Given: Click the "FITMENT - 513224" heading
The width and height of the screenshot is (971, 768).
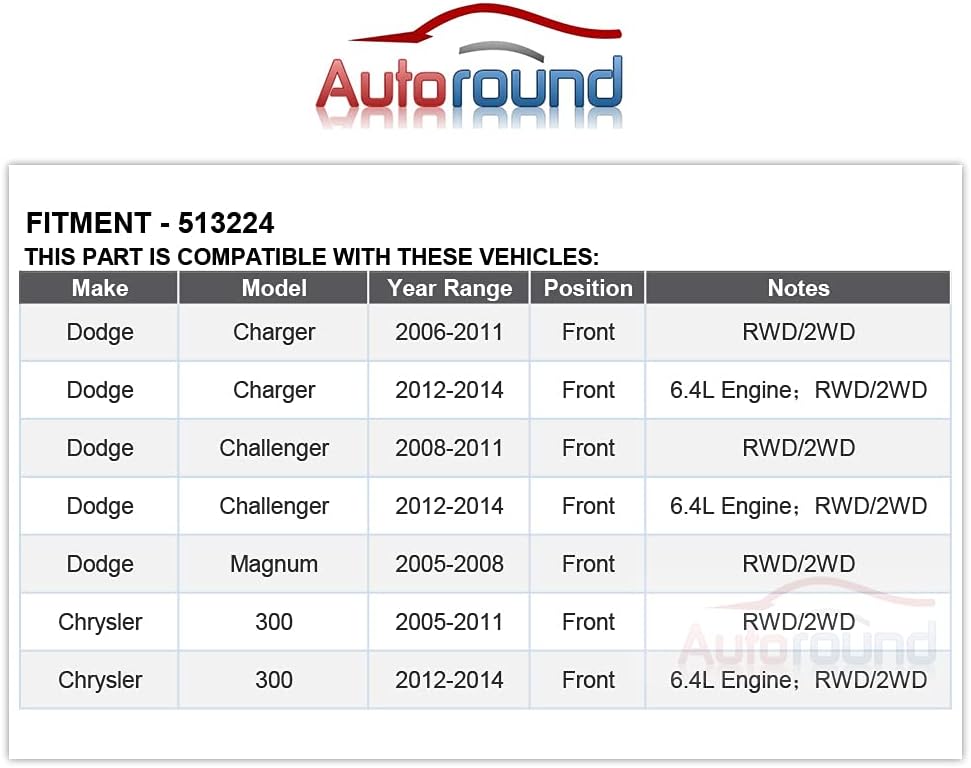Looking at the screenshot, I should point(150,223).
